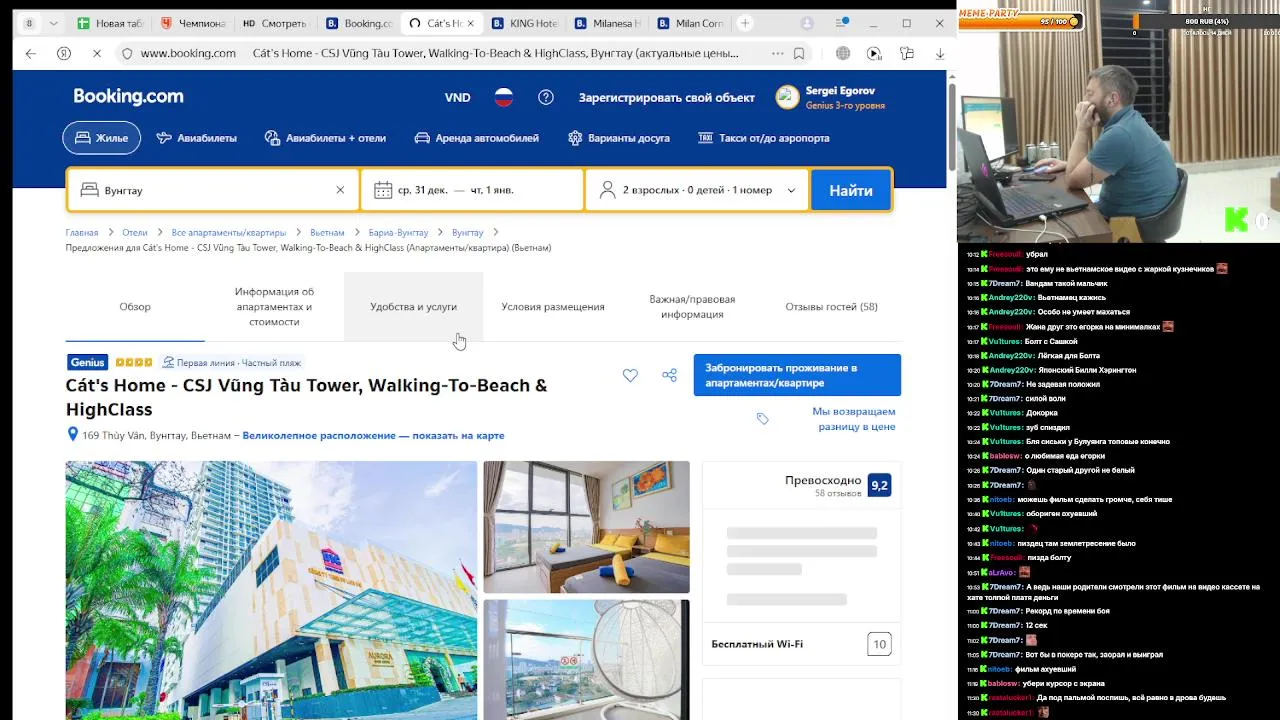Switch to the KING Hotel browser tab
Viewport: 1280px width, 720px height.
tap(524, 23)
